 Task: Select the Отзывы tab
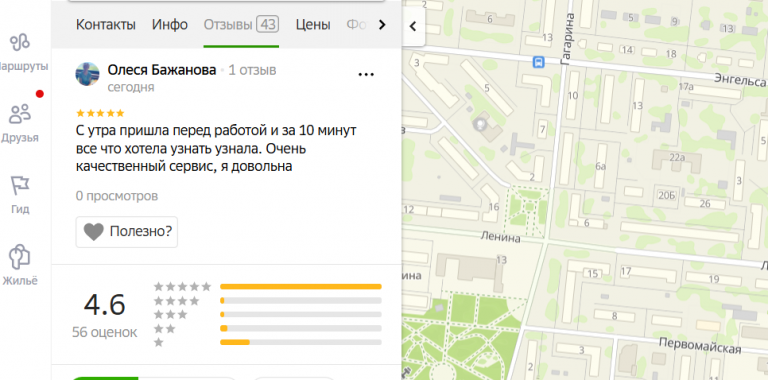pos(241,24)
